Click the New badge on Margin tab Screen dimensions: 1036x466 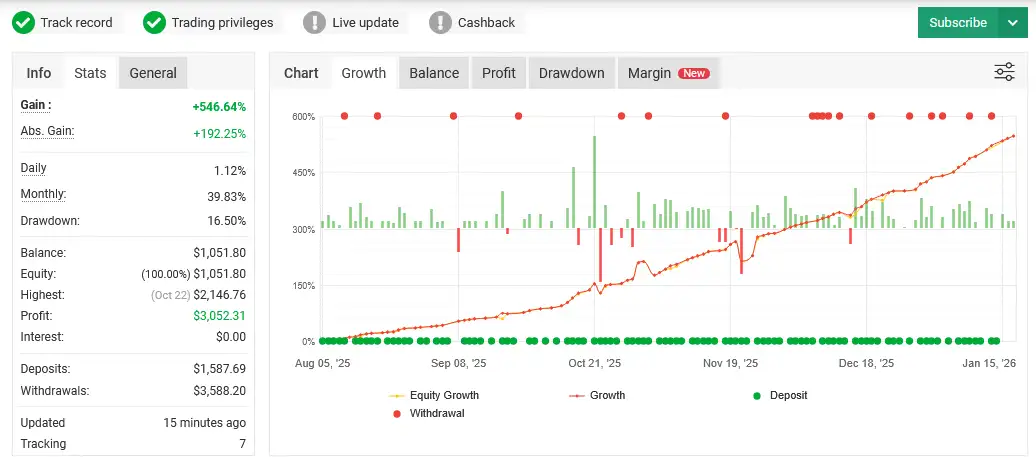(693, 73)
